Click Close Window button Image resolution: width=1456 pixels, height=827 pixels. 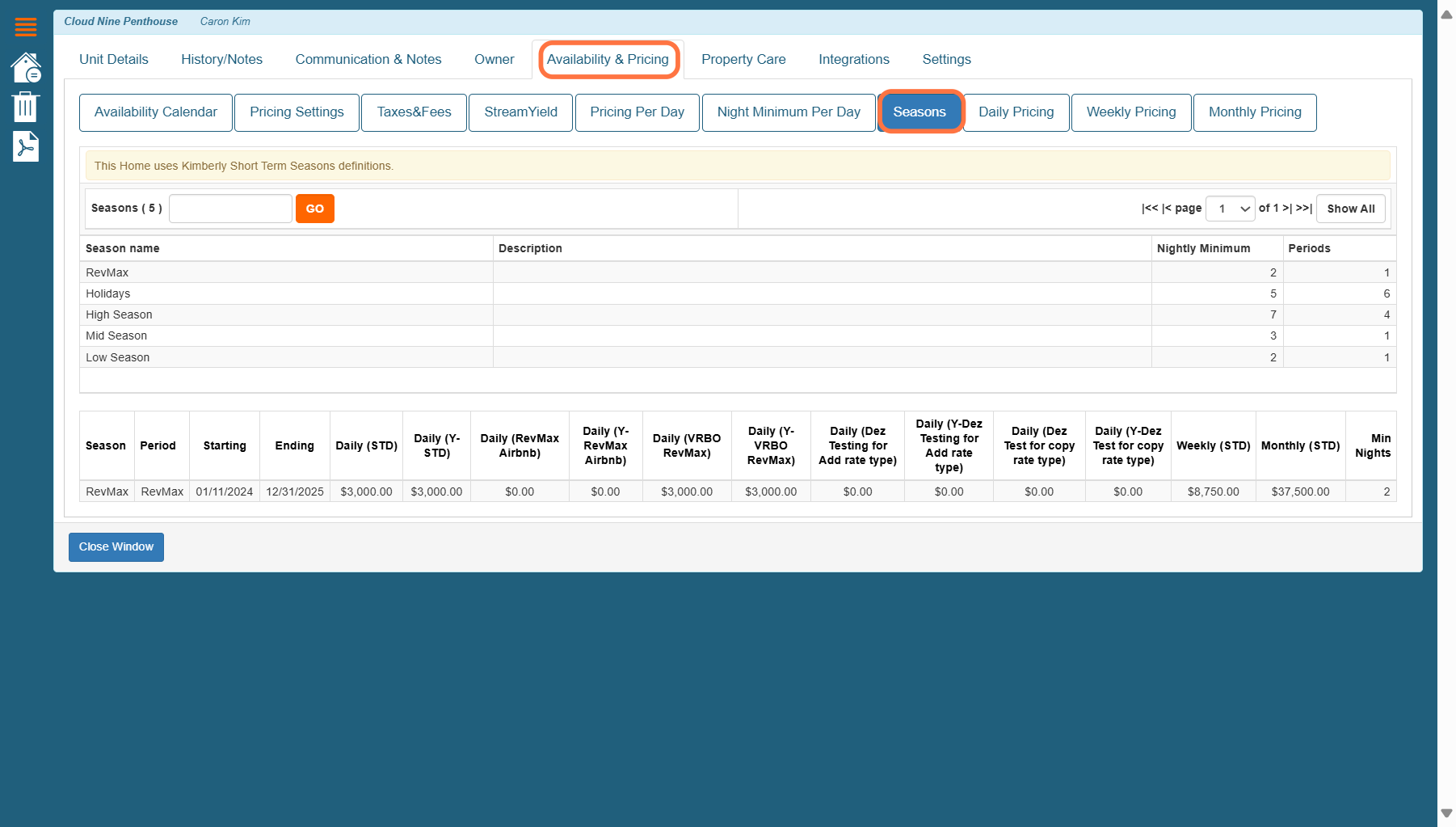[116, 547]
